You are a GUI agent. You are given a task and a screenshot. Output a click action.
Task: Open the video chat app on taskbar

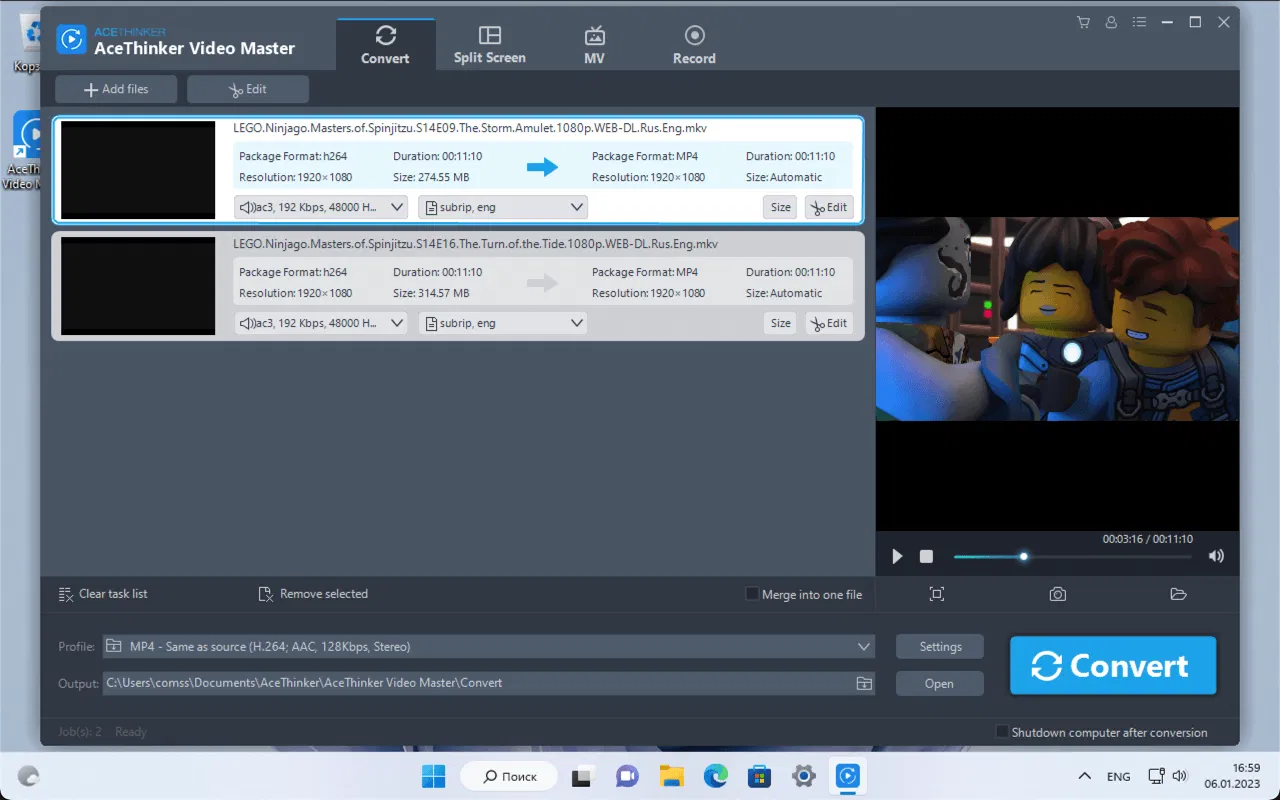click(627, 776)
